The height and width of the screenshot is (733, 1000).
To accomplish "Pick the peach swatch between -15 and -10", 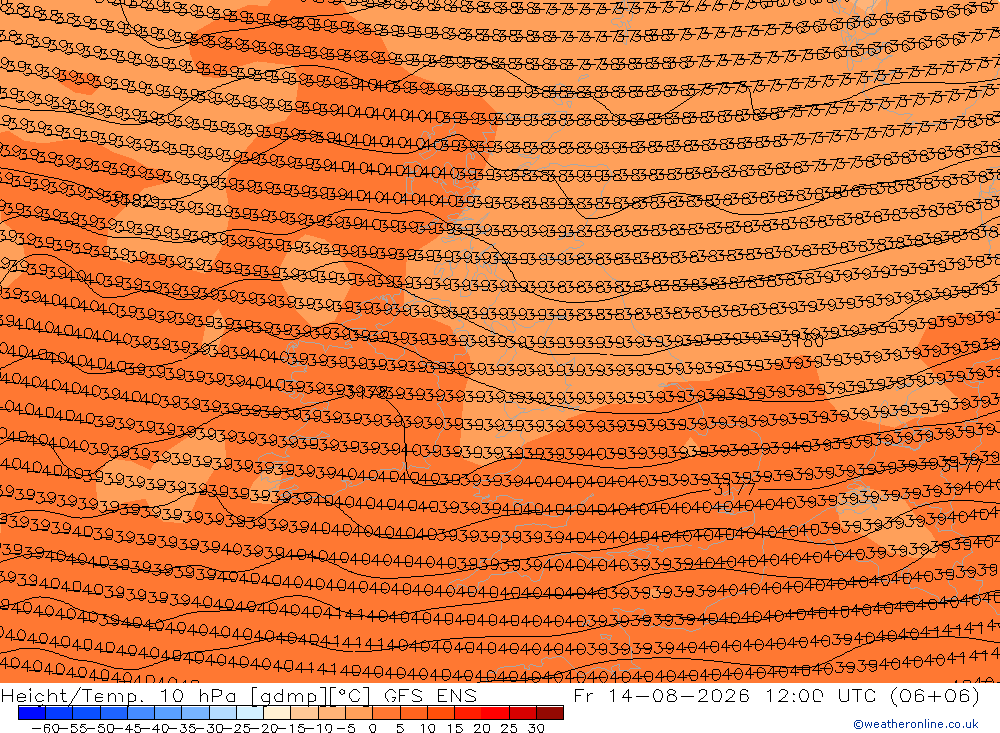I will point(305,713).
